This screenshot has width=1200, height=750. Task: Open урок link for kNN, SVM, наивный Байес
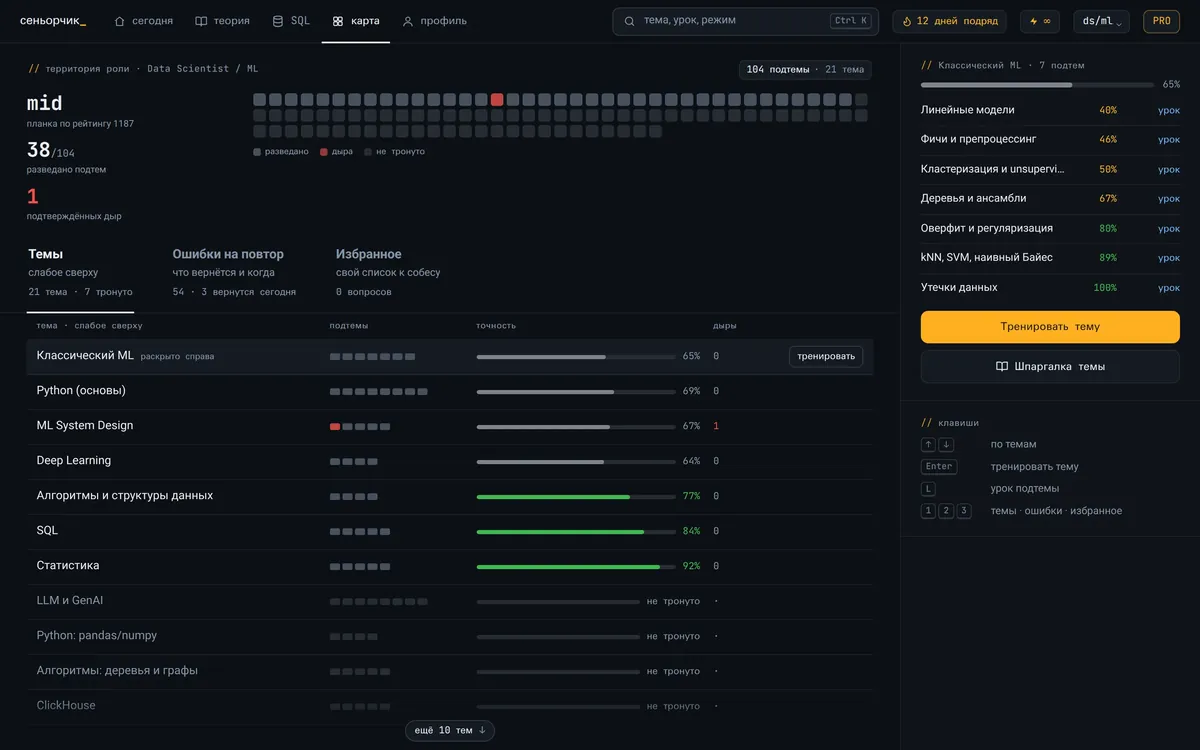[1169, 258]
